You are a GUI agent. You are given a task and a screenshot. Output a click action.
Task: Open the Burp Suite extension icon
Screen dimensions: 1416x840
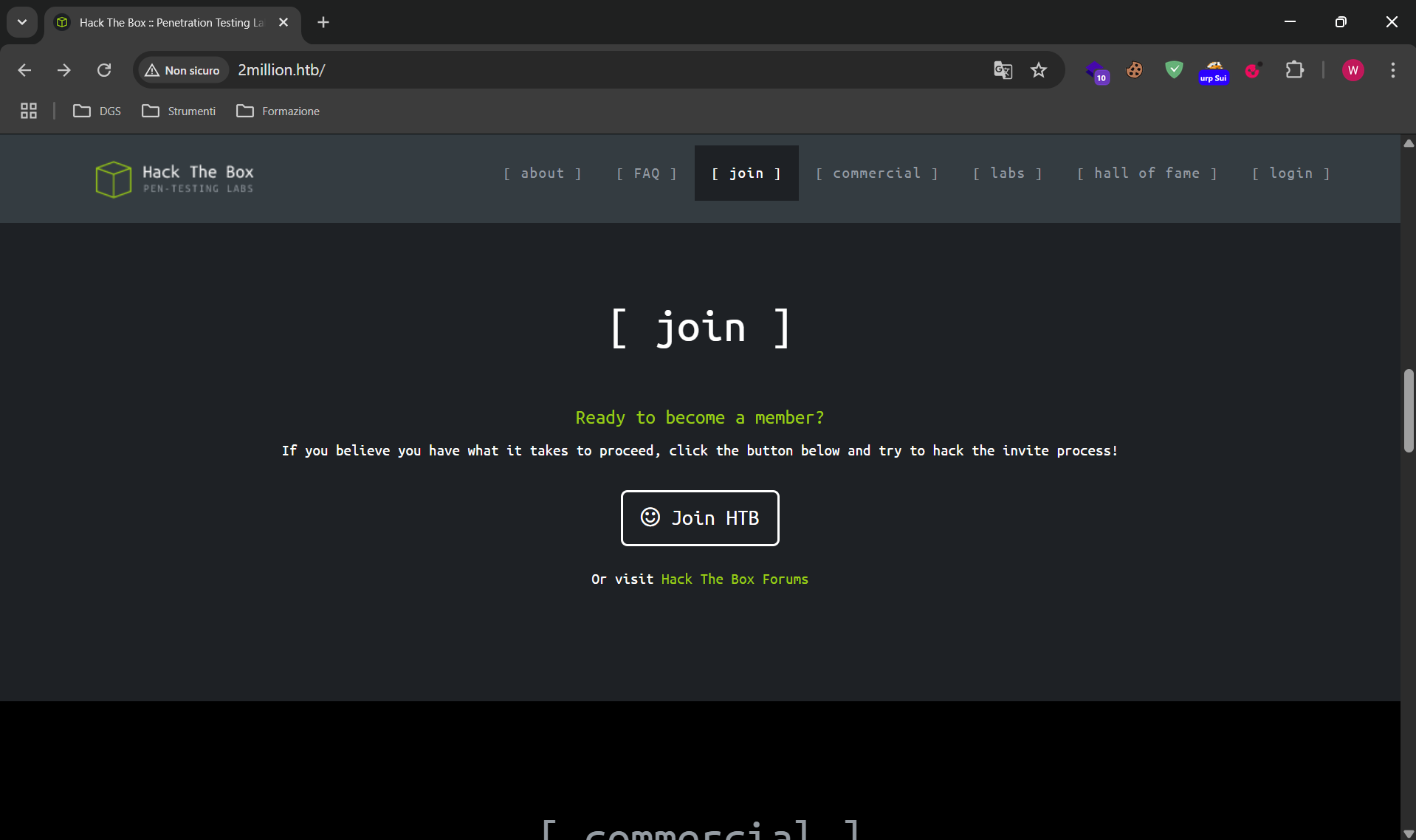[x=1214, y=72]
